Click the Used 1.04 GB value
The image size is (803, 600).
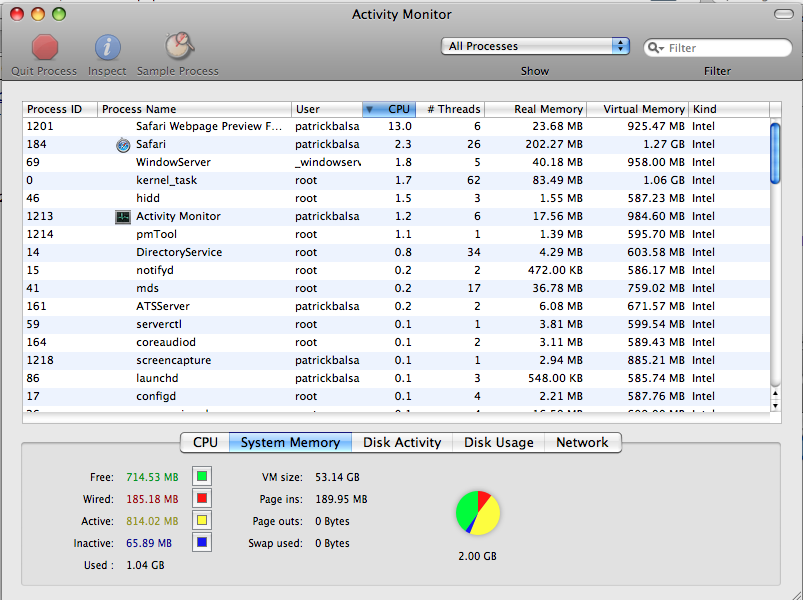(145, 565)
